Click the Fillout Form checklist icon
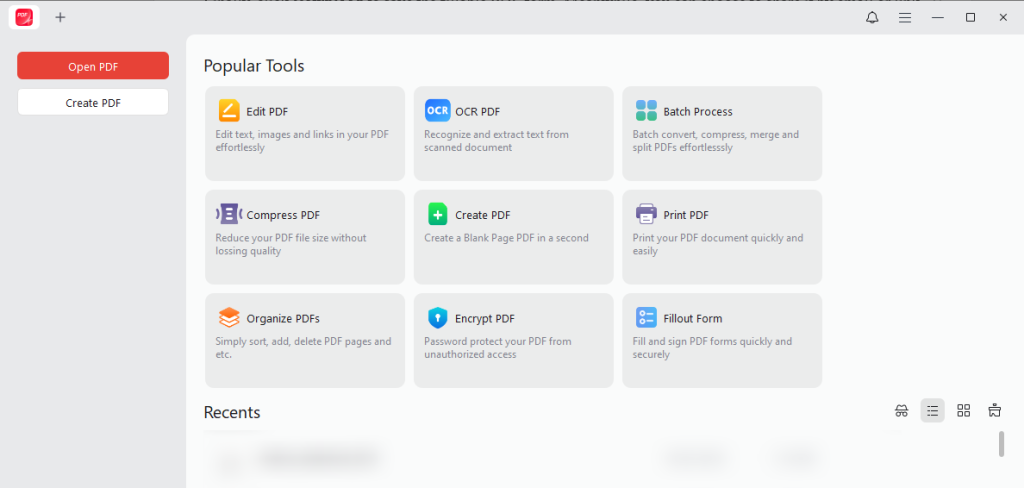The image size is (1024, 488). (x=646, y=318)
